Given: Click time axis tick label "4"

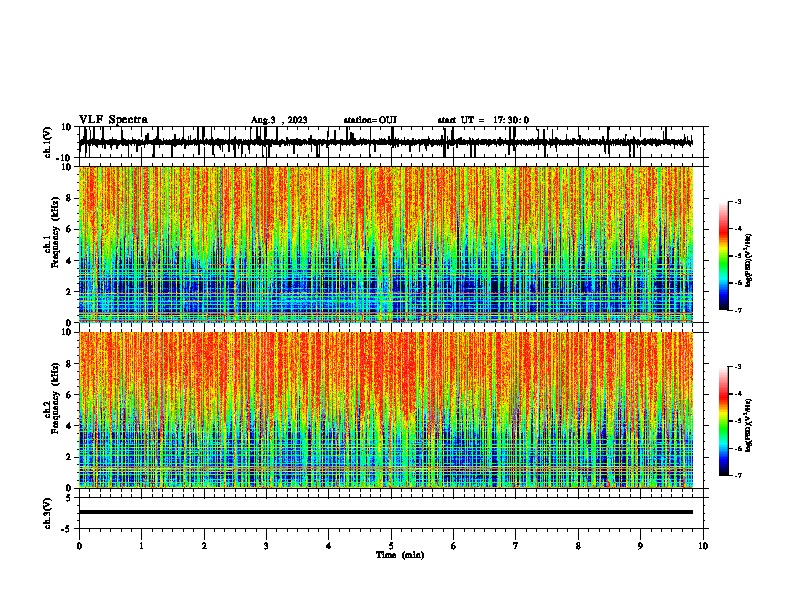Looking at the screenshot, I should pos(329,546).
